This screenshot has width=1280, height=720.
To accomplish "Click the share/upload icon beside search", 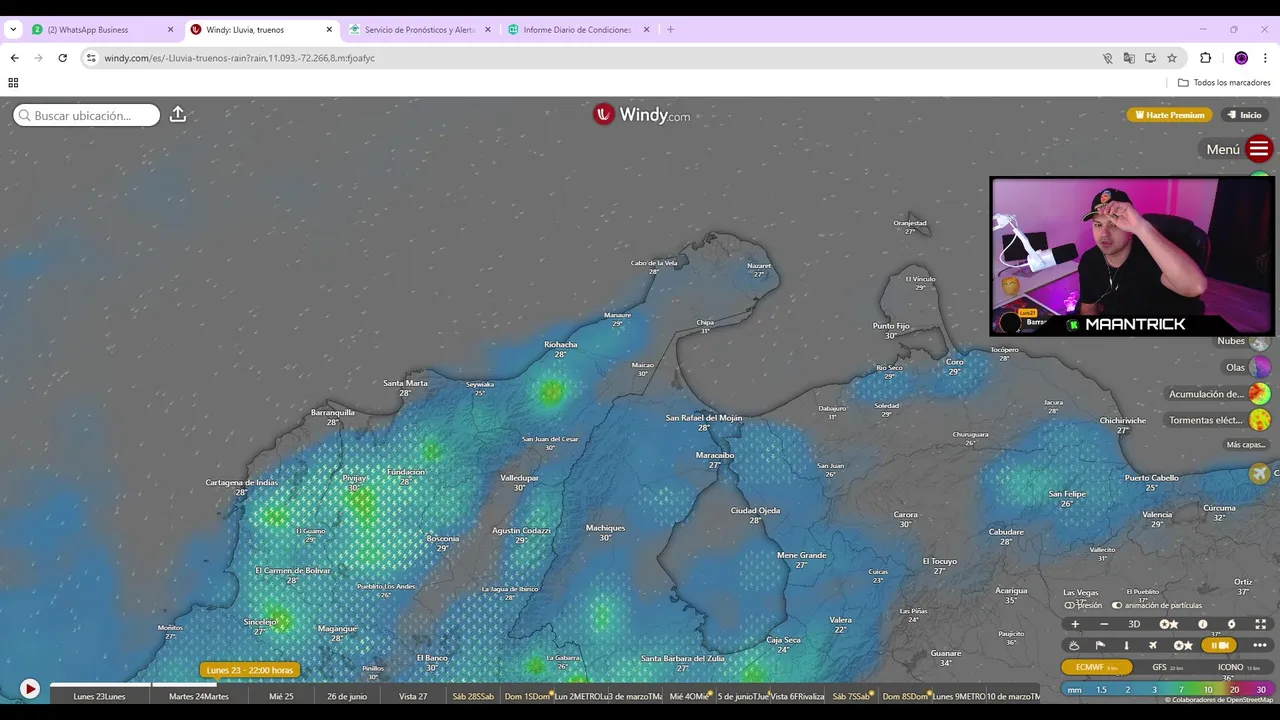I will [x=178, y=115].
